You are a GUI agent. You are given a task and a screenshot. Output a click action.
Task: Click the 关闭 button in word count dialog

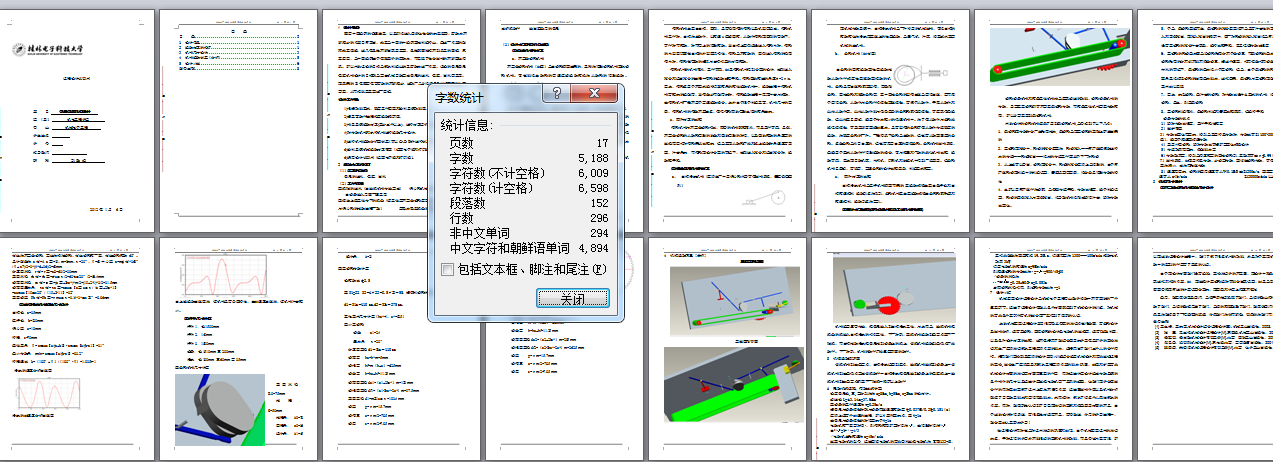573,299
